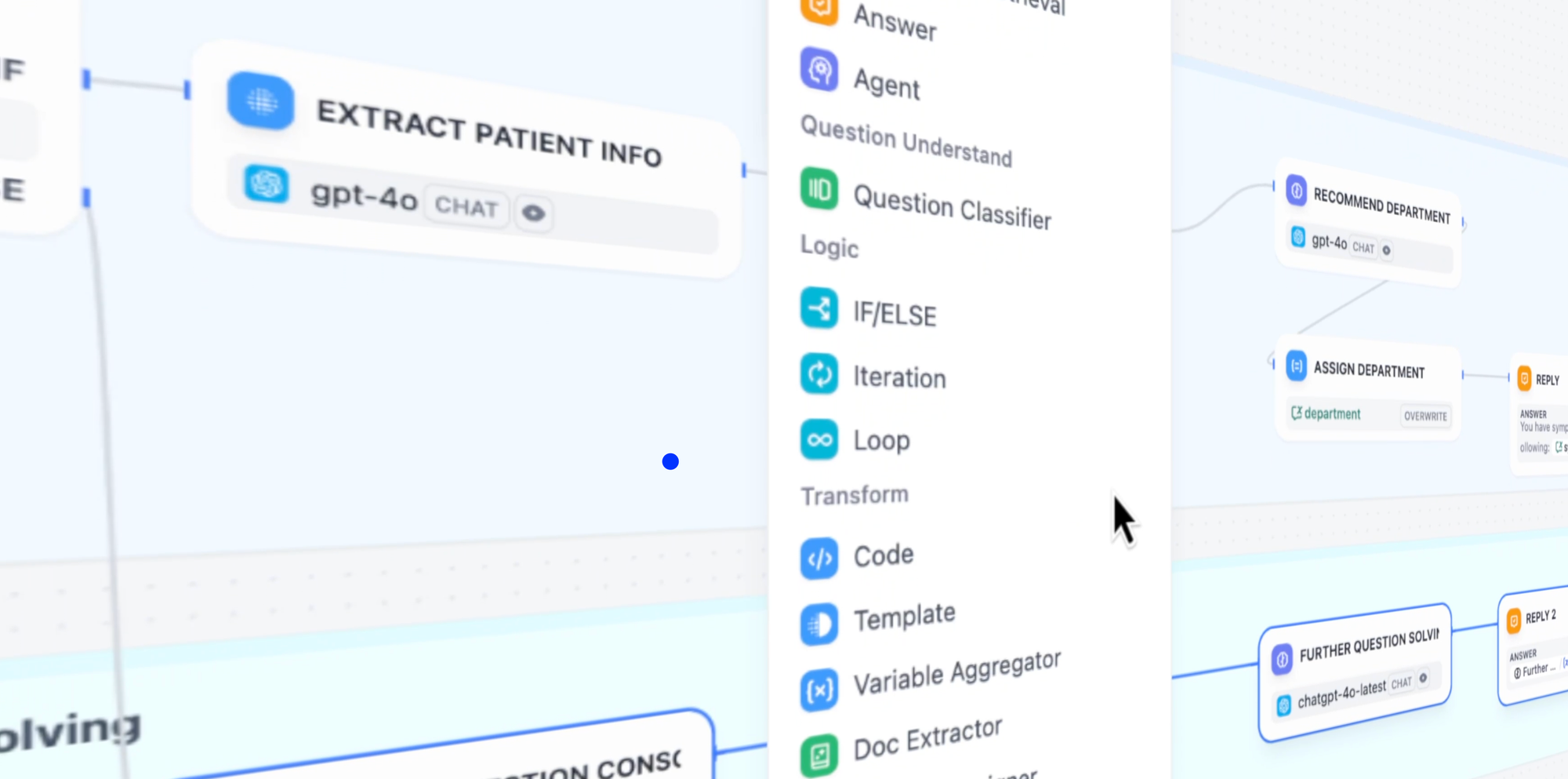1568x779 pixels.
Task: Choose Template from the block list
Action: coord(904,617)
